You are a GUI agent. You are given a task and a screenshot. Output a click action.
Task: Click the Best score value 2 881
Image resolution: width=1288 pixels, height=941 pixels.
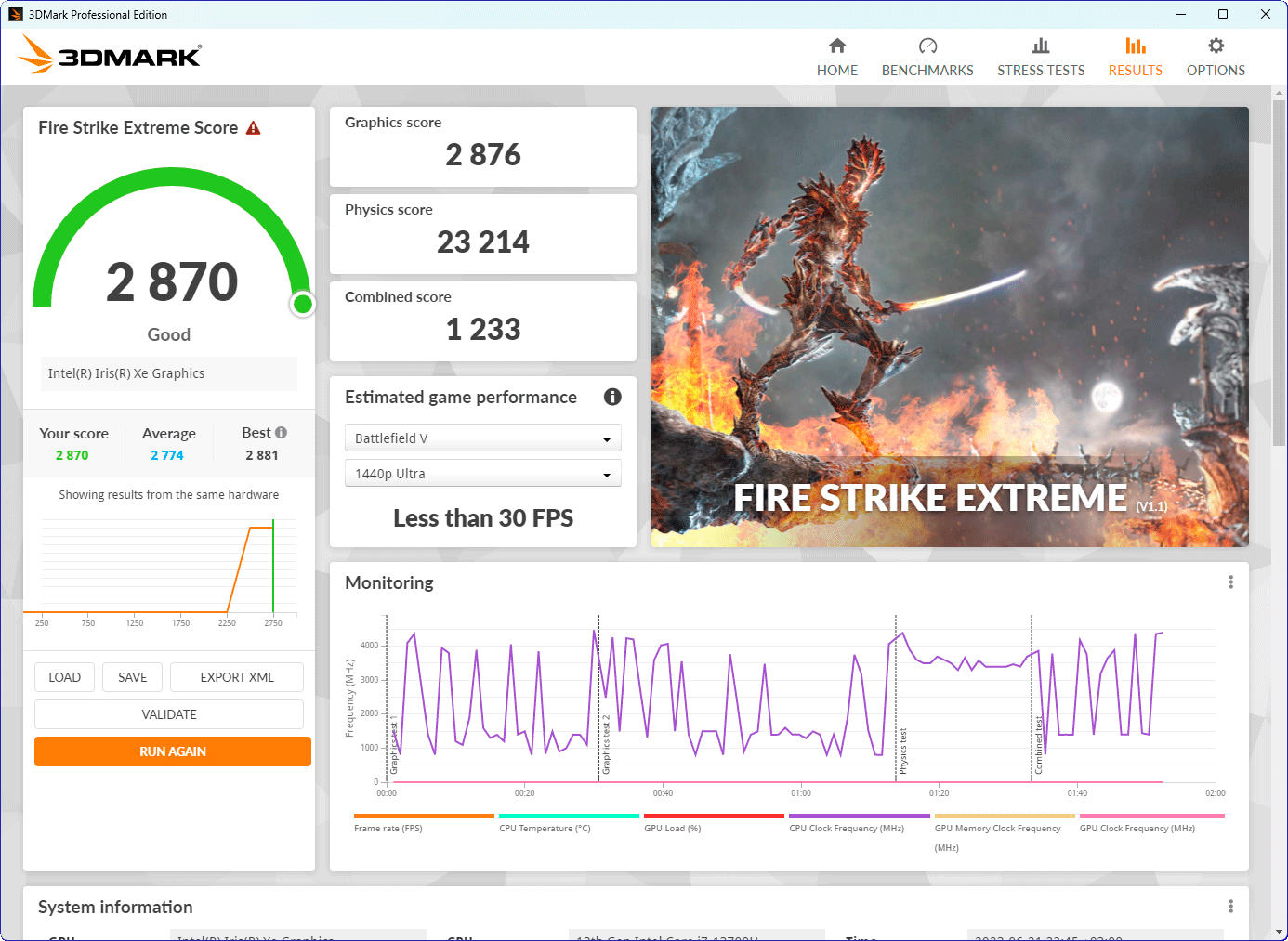click(262, 455)
